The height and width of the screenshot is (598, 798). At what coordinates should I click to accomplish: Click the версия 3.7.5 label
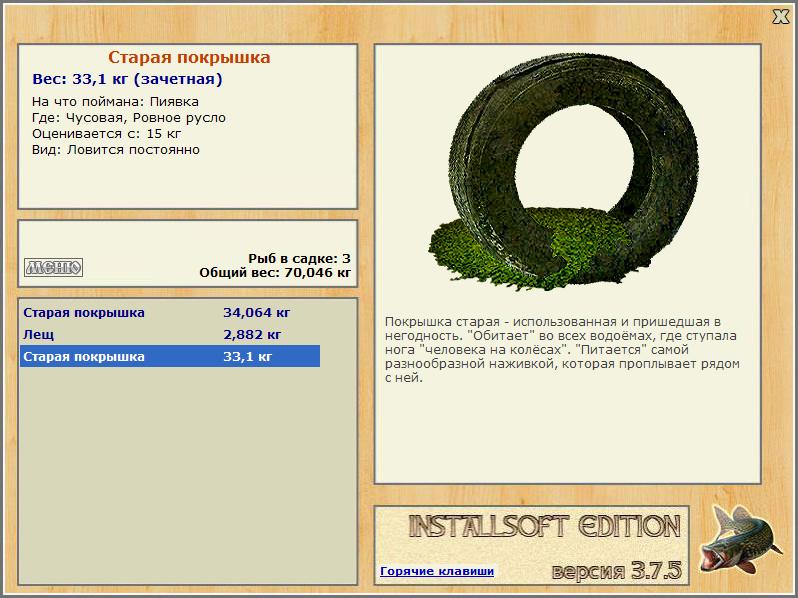click(616, 571)
